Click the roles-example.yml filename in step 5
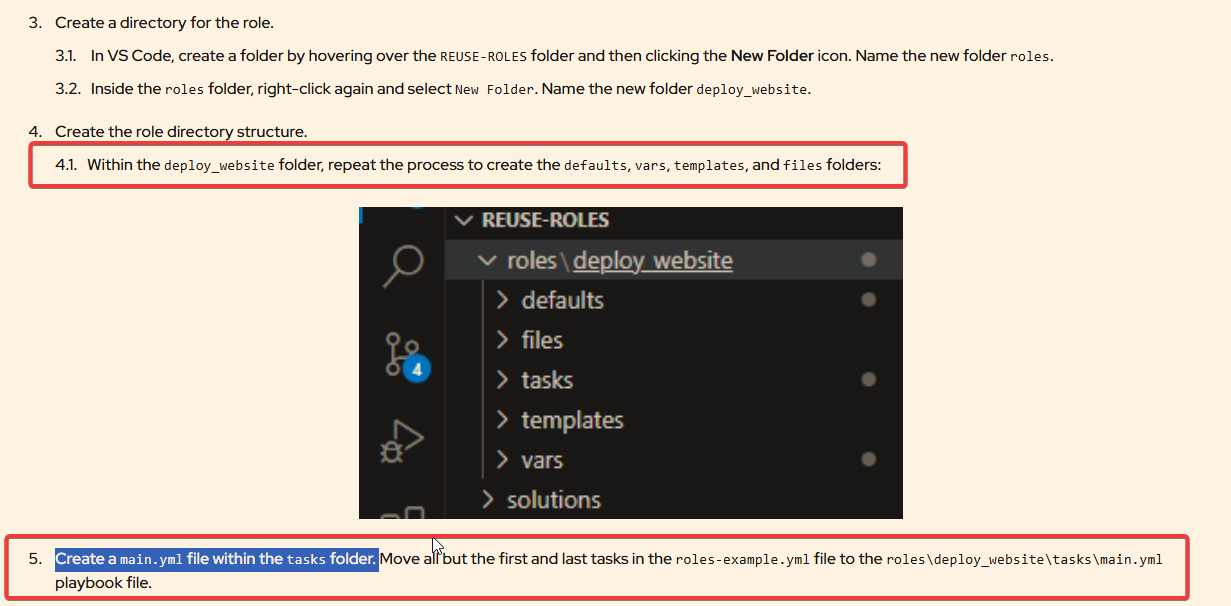 click(x=742, y=559)
